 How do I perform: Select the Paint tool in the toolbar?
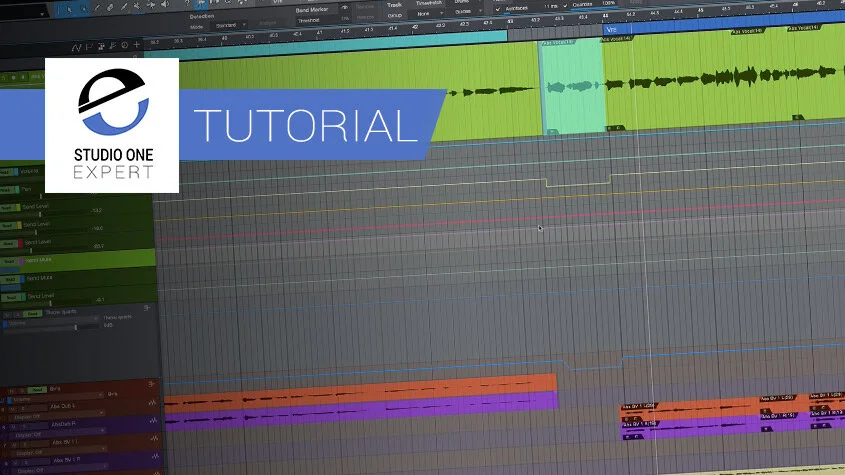click(x=124, y=6)
